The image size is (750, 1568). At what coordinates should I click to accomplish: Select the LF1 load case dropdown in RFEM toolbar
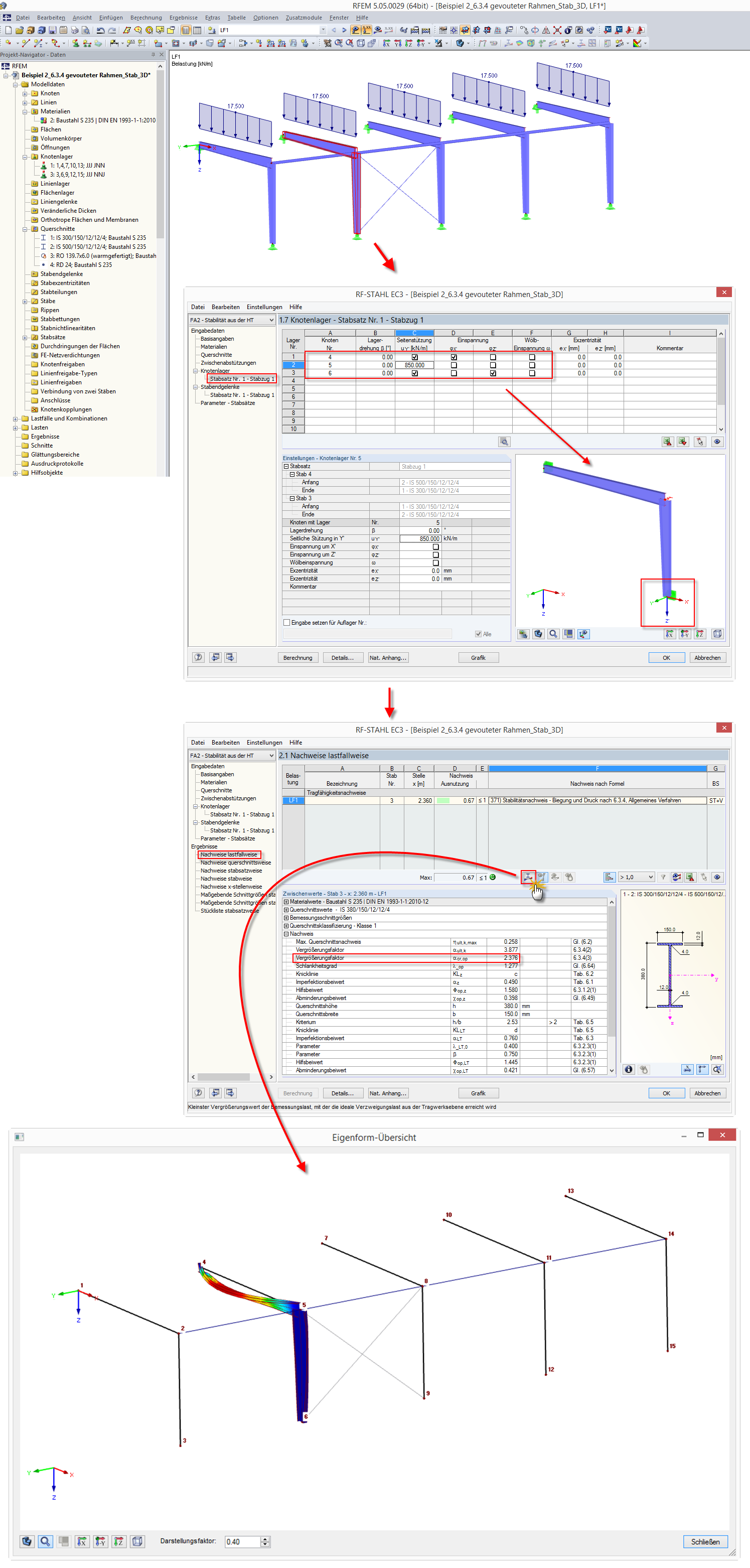tap(273, 30)
